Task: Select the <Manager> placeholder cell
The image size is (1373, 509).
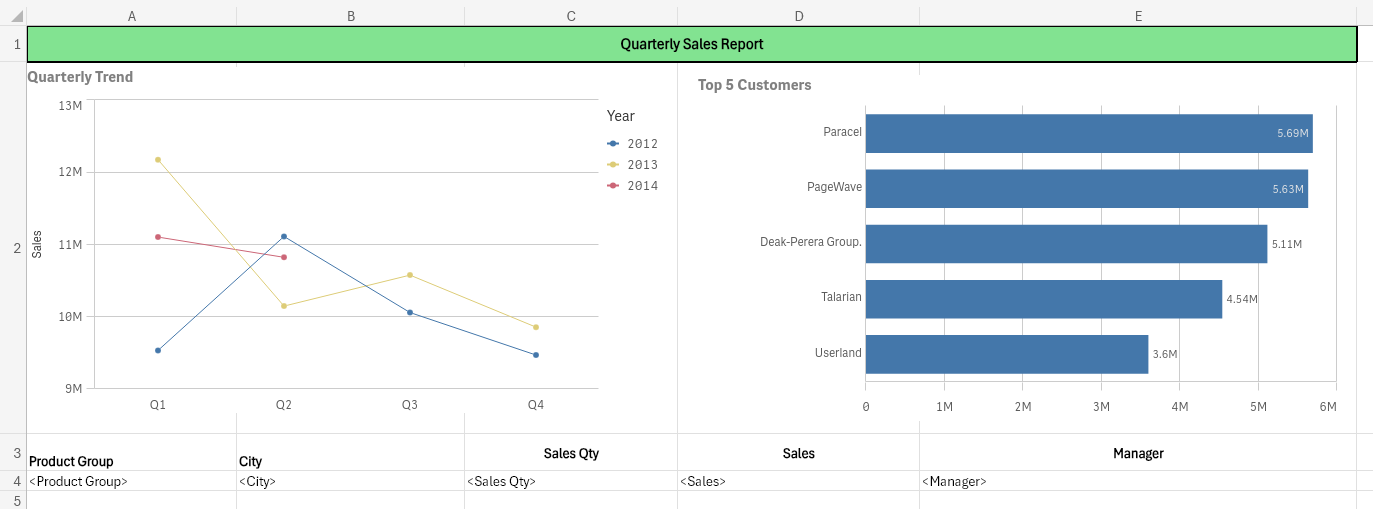Action: pos(1137,481)
